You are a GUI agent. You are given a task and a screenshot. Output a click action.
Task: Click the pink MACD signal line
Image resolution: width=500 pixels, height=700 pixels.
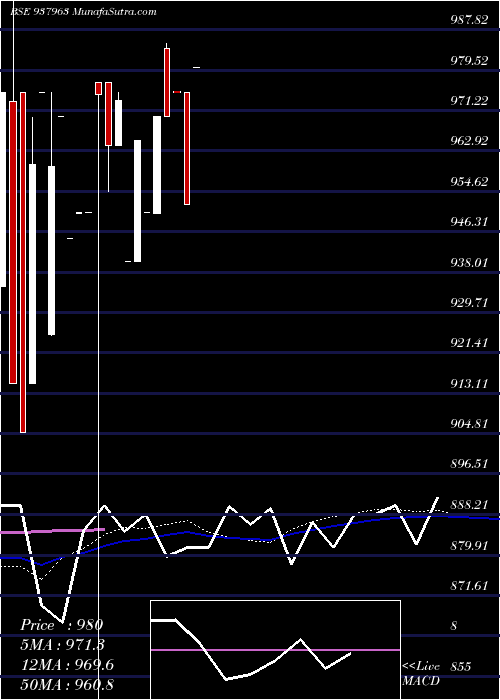coord(275,650)
